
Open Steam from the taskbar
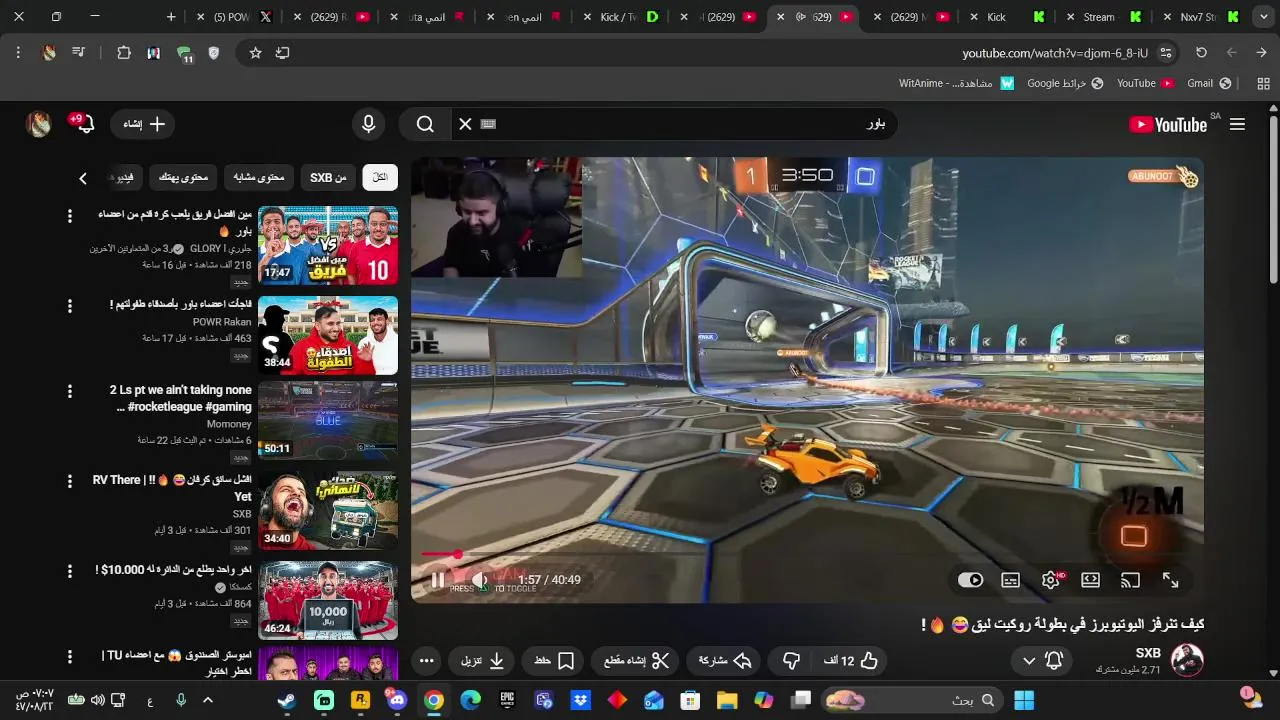[287, 700]
